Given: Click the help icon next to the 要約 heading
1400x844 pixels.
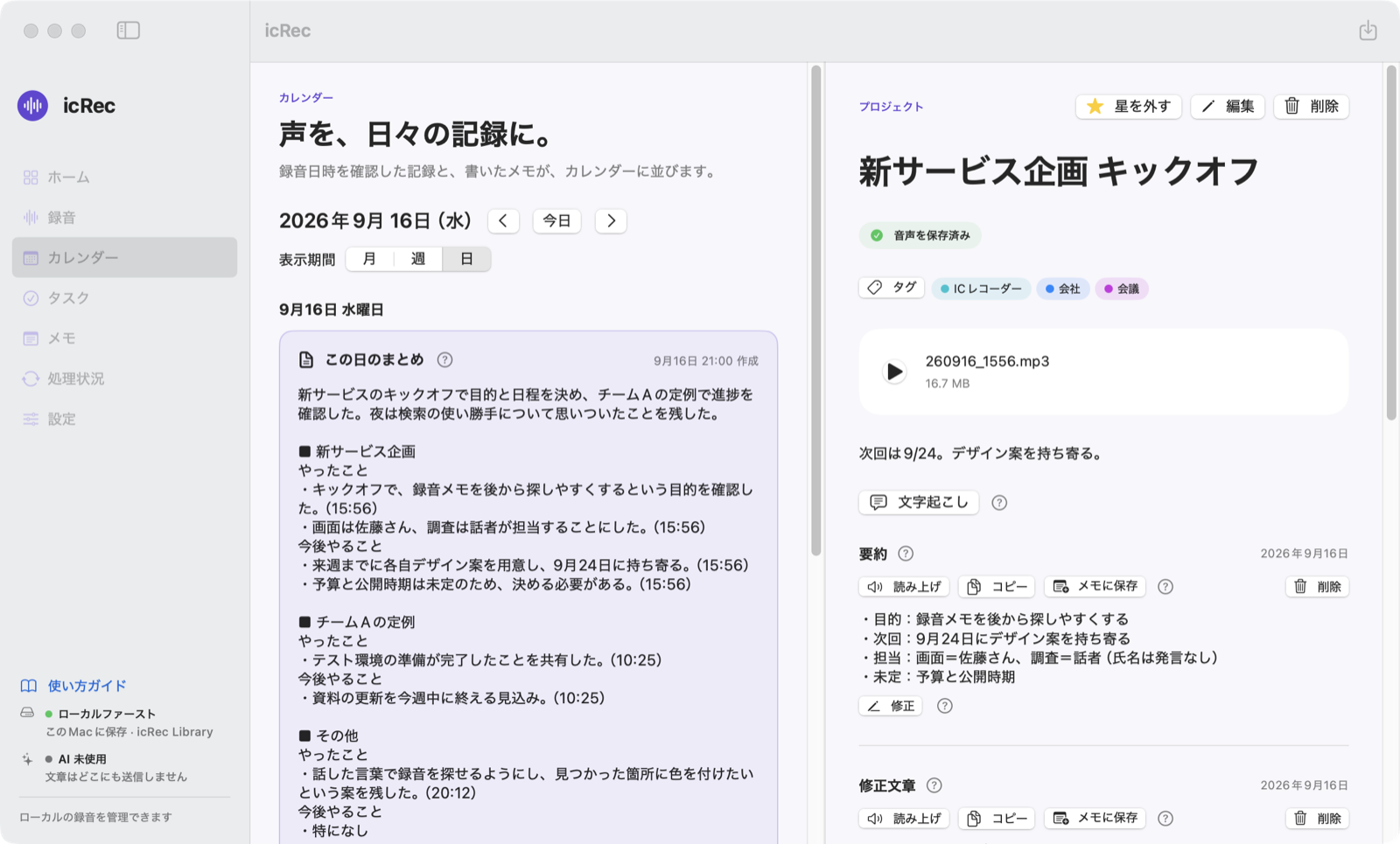Looking at the screenshot, I should click(906, 554).
